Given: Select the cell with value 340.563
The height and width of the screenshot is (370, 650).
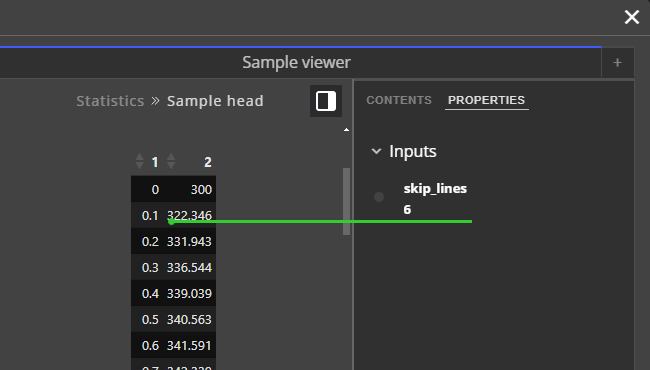Looking at the screenshot, I should click(190, 319).
